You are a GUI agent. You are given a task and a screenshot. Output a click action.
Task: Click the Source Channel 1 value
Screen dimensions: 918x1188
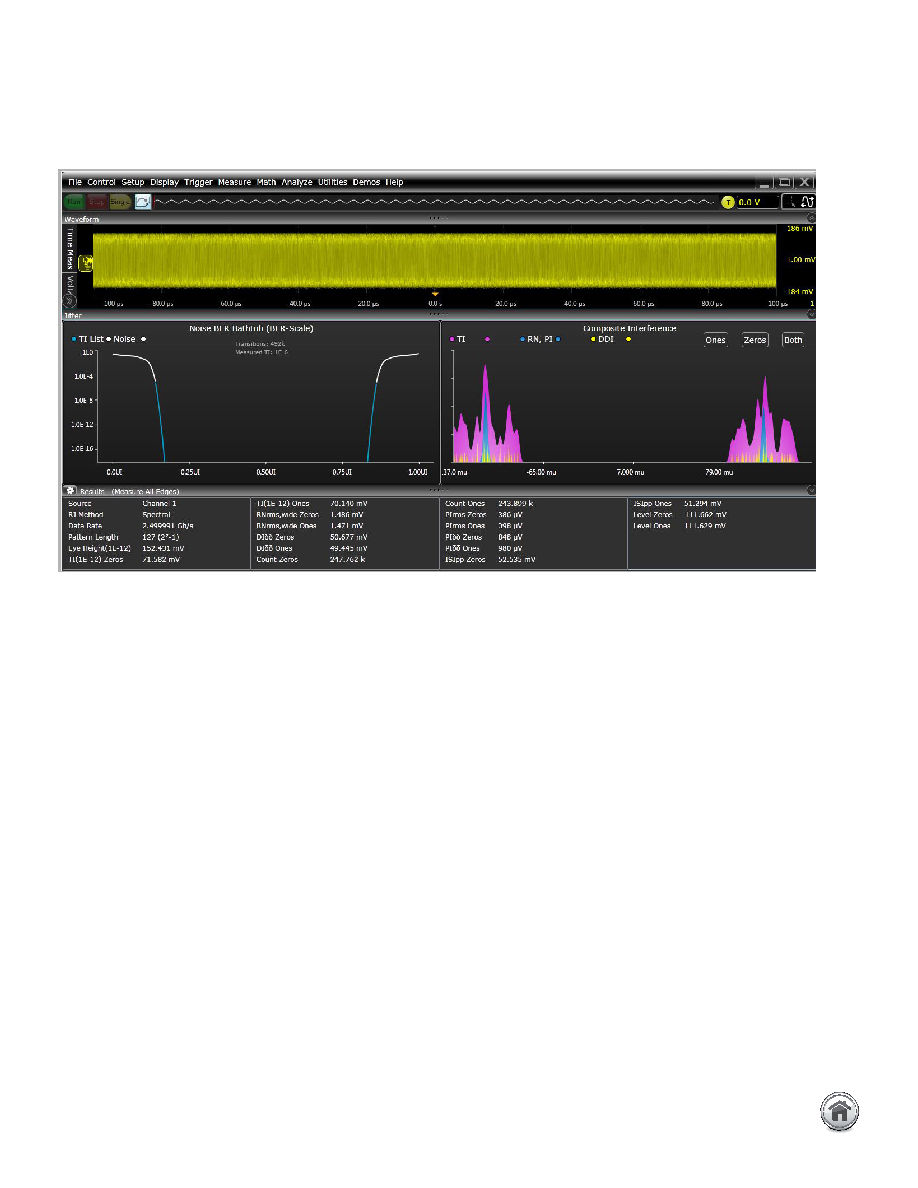159,504
